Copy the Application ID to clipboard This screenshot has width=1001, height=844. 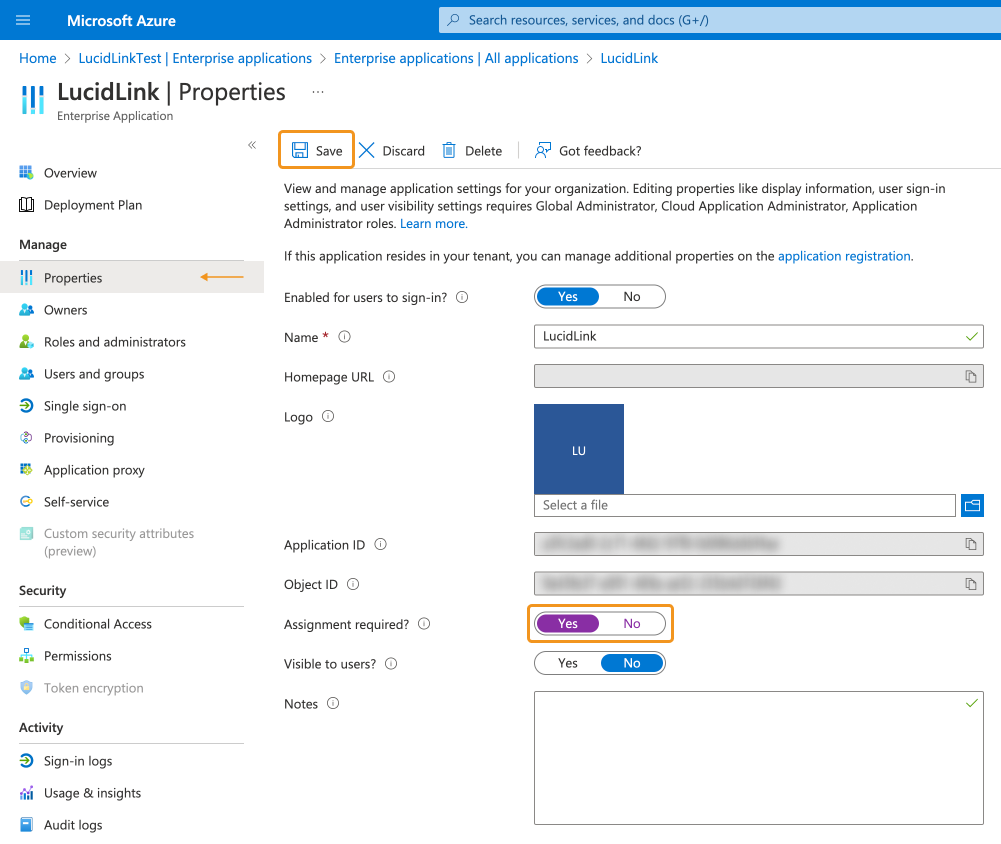tap(971, 544)
